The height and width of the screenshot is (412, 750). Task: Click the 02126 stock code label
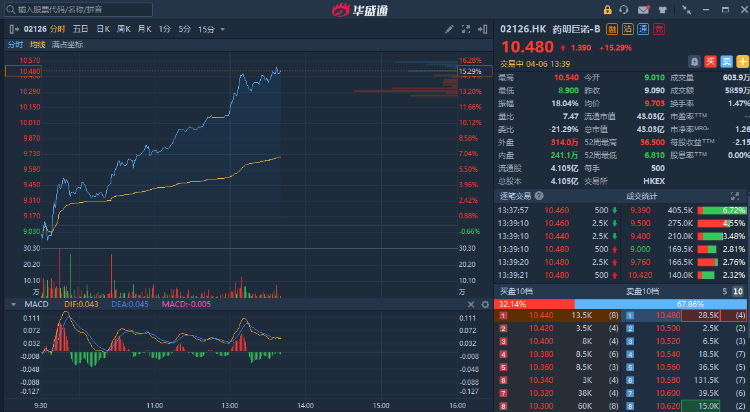(x=35, y=29)
